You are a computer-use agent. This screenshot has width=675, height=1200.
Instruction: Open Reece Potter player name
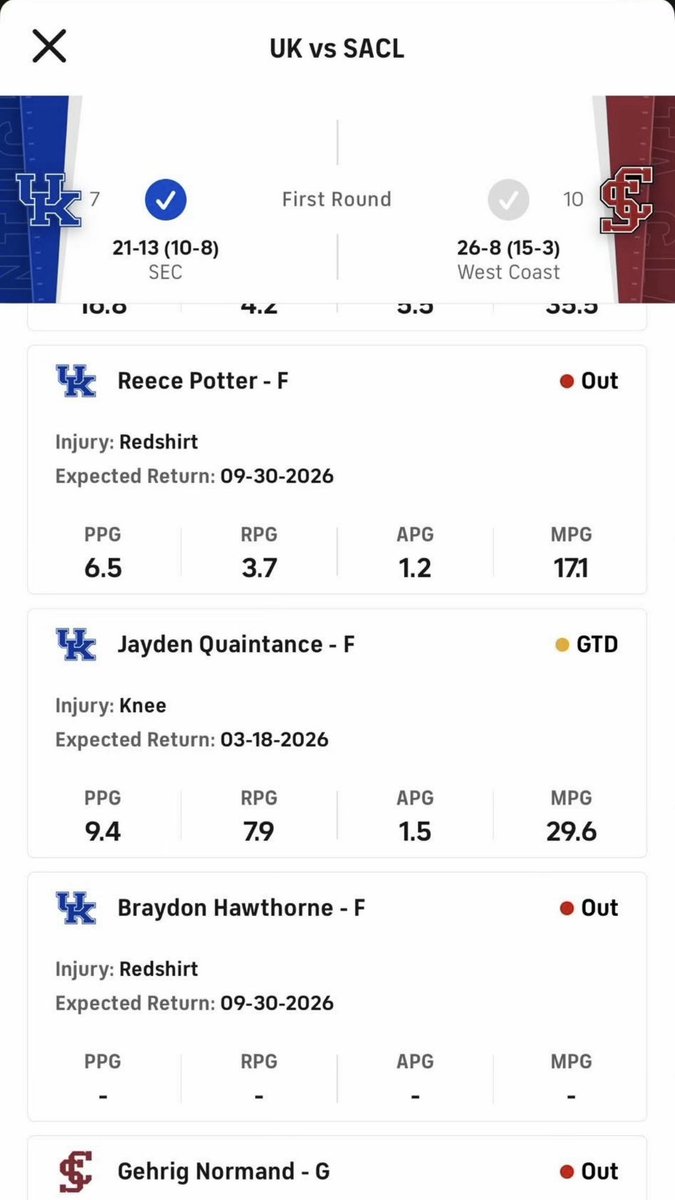pos(203,381)
